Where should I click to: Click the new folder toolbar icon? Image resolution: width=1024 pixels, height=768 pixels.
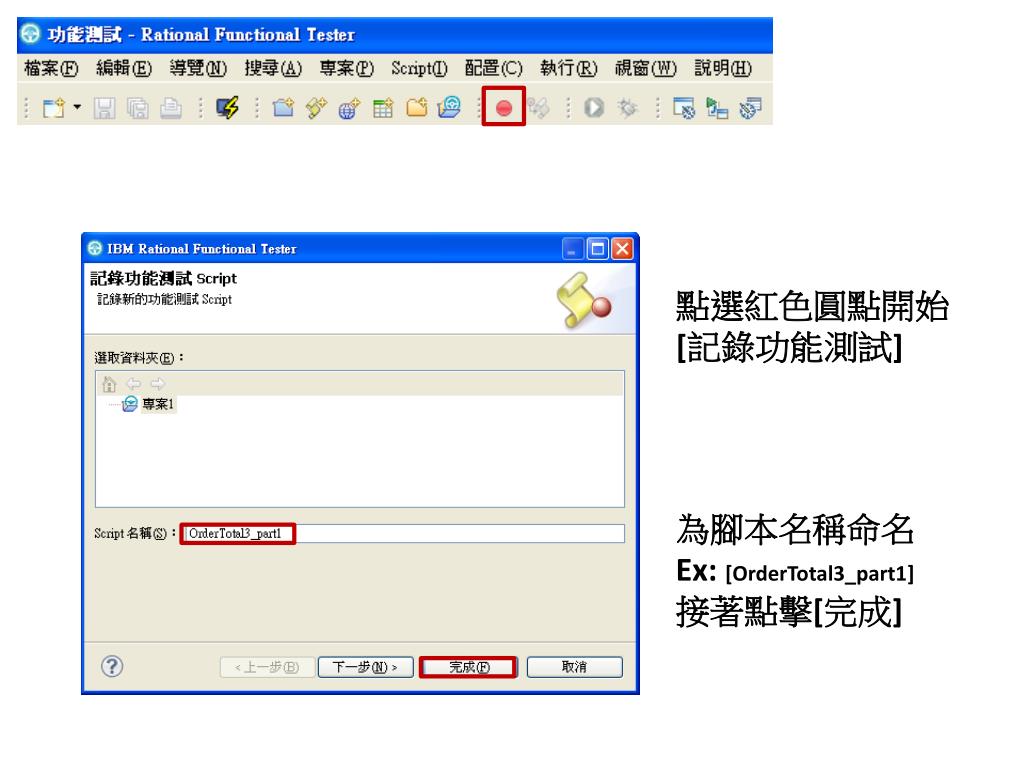[417, 107]
